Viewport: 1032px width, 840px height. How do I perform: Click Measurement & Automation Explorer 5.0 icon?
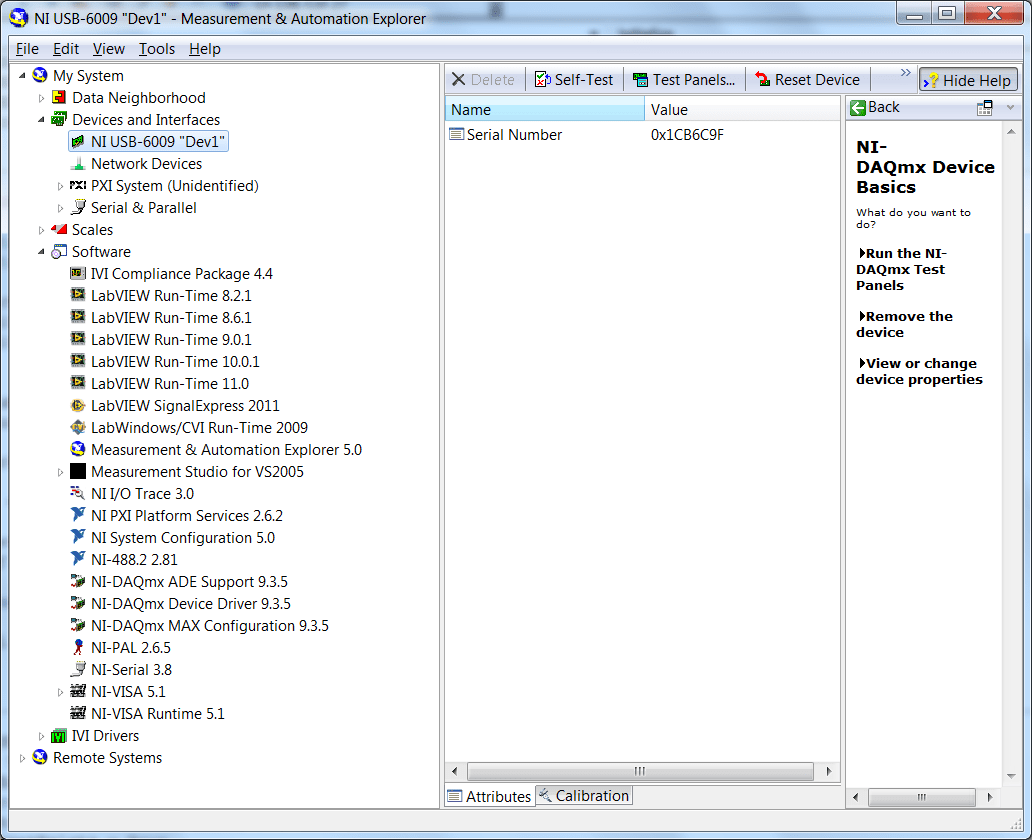(78, 449)
